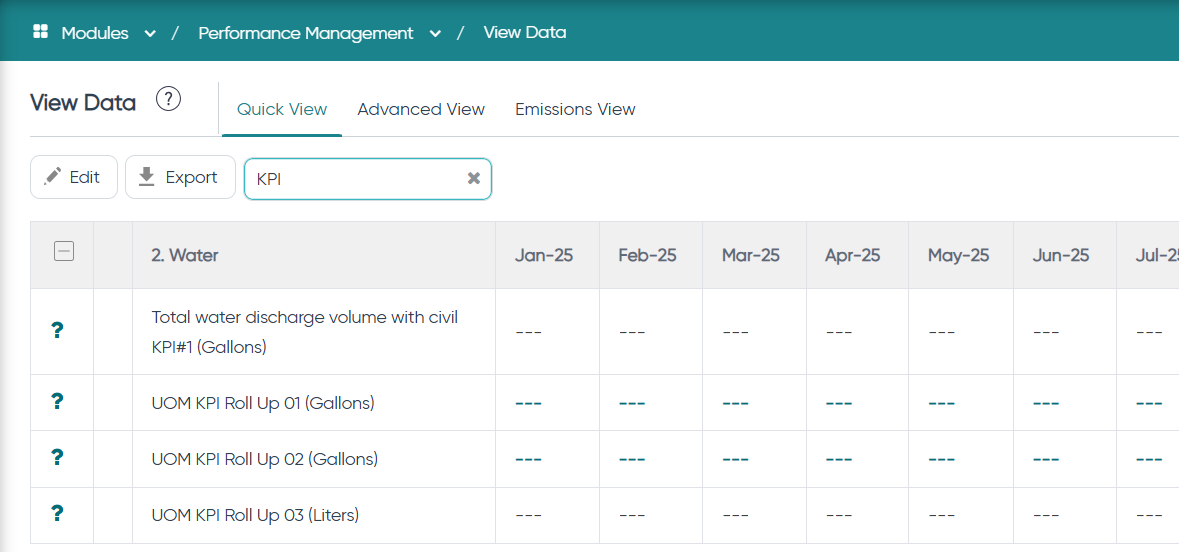This screenshot has height=552, width=1179.
Task: Expand the Performance Management dropdown chevron
Action: tap(435, 34)
